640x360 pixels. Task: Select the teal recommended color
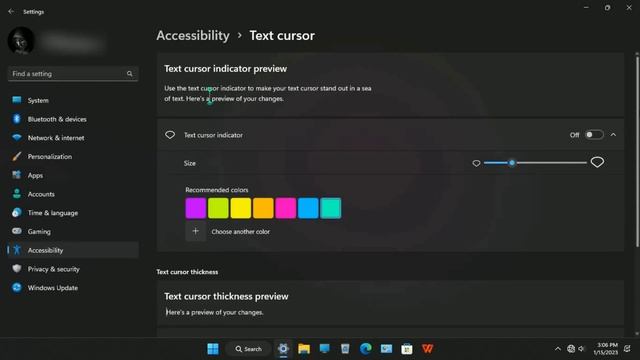click(330, 208)
